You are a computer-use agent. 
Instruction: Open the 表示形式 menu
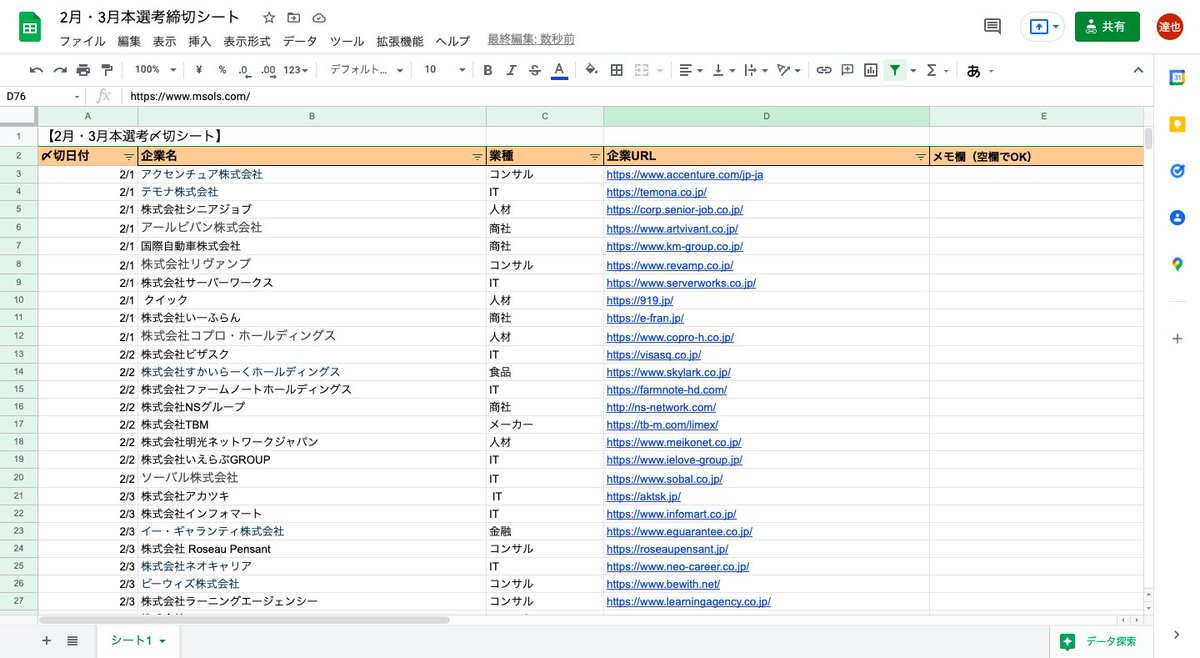coord(247,41)
